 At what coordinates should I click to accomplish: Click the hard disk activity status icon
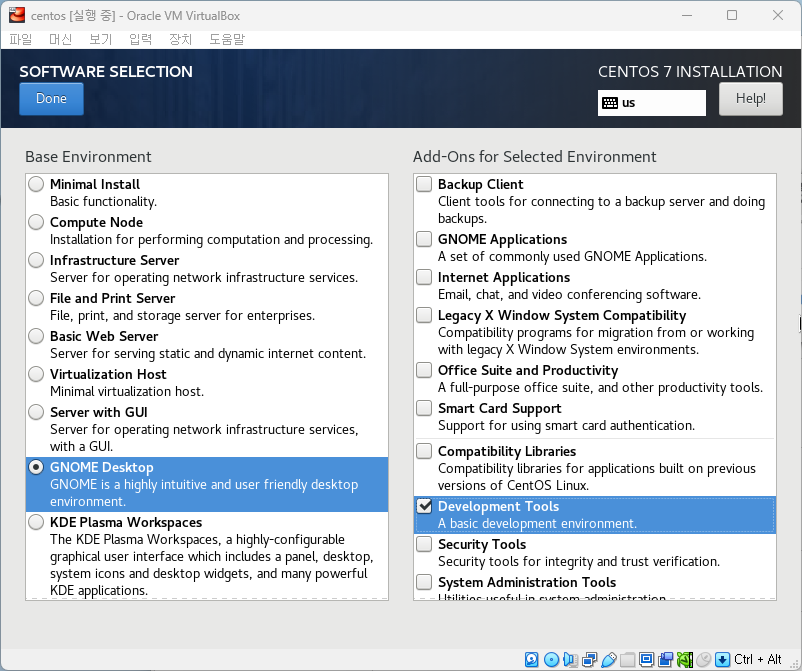[531, 659]
